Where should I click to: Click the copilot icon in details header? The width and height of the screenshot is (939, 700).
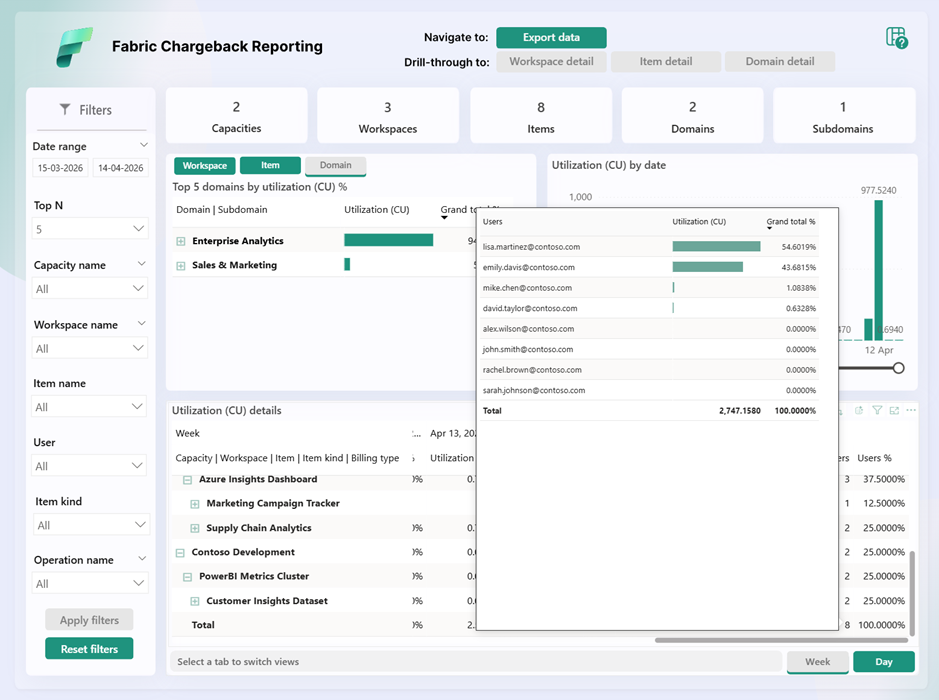tap(859, 410)
